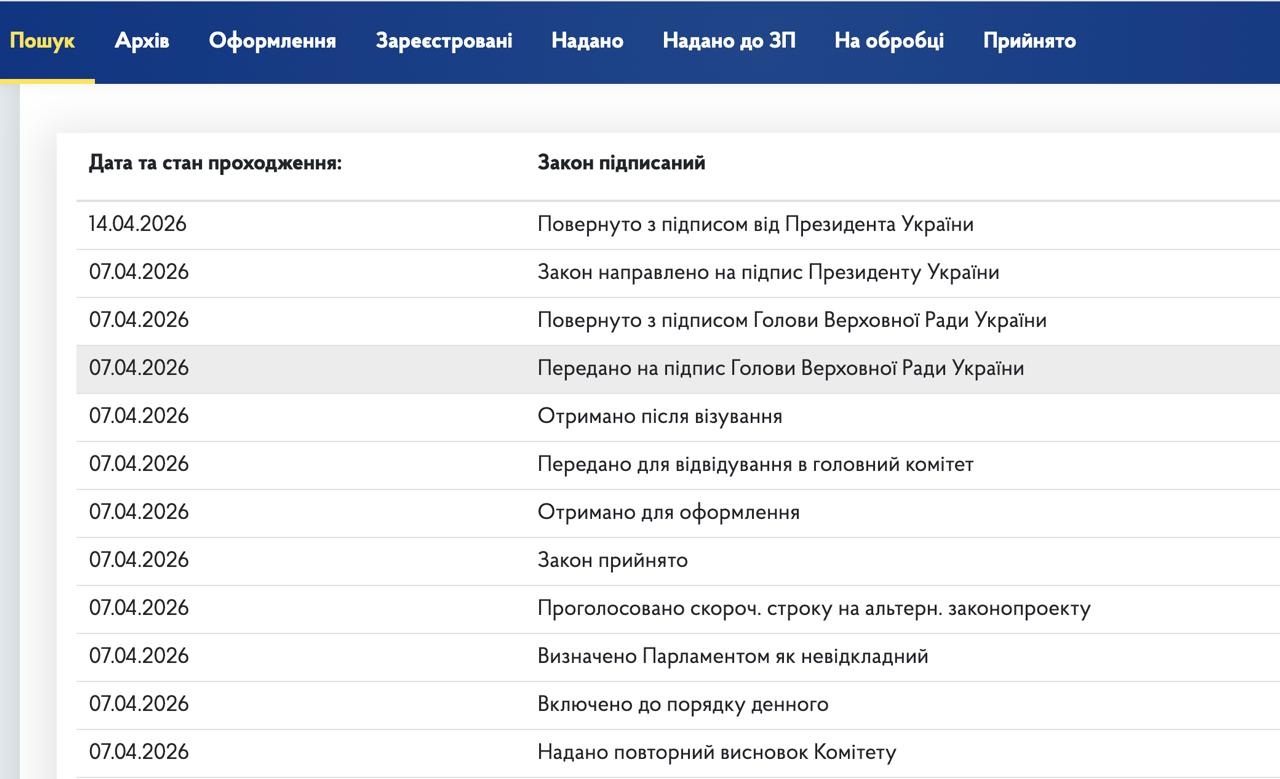The image size is (1280, 779).
Task: Open the Пошук tab
Action: (x=42, y=41)
